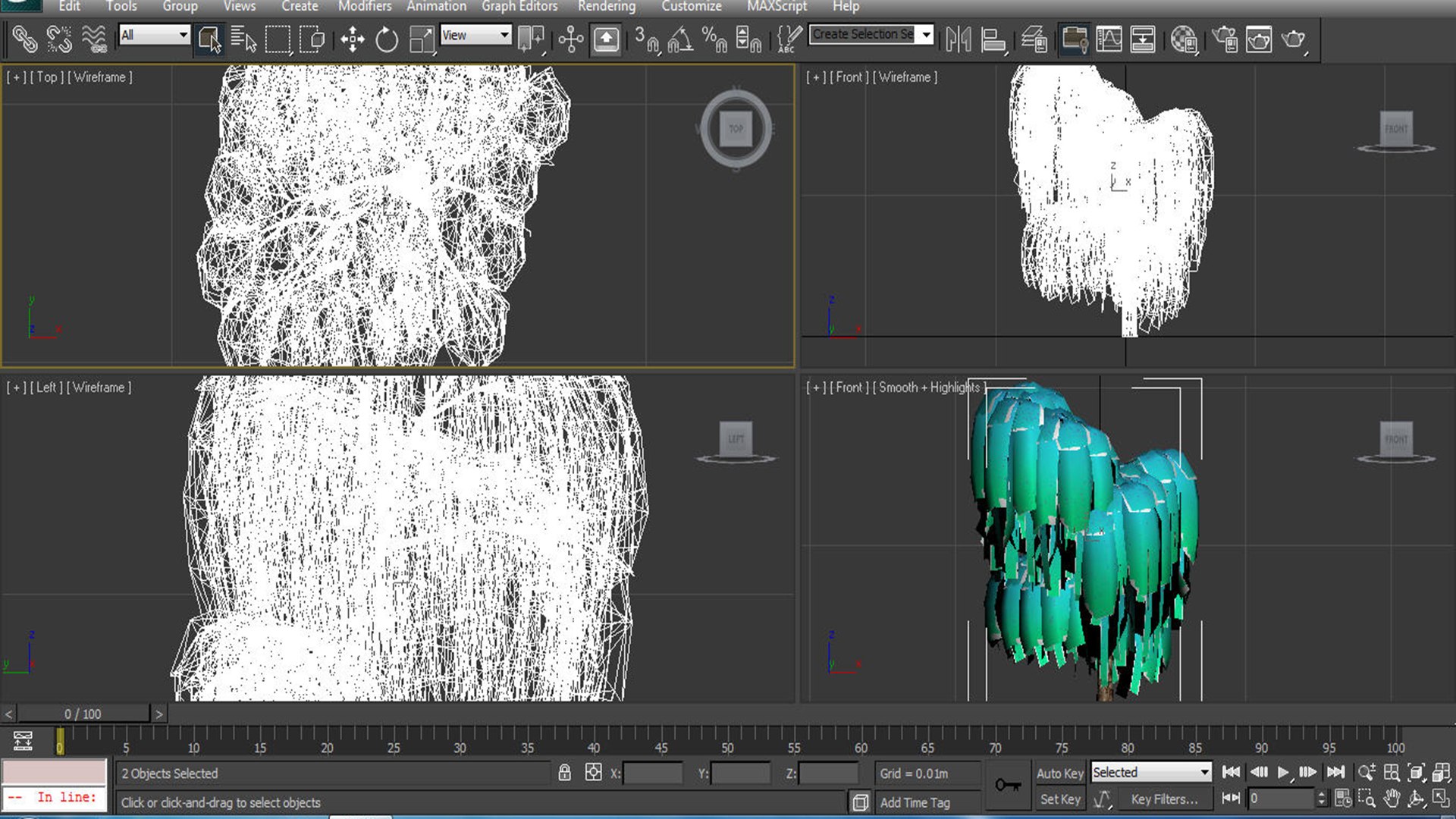Toggle Percent Snap

tap(714, 39)
